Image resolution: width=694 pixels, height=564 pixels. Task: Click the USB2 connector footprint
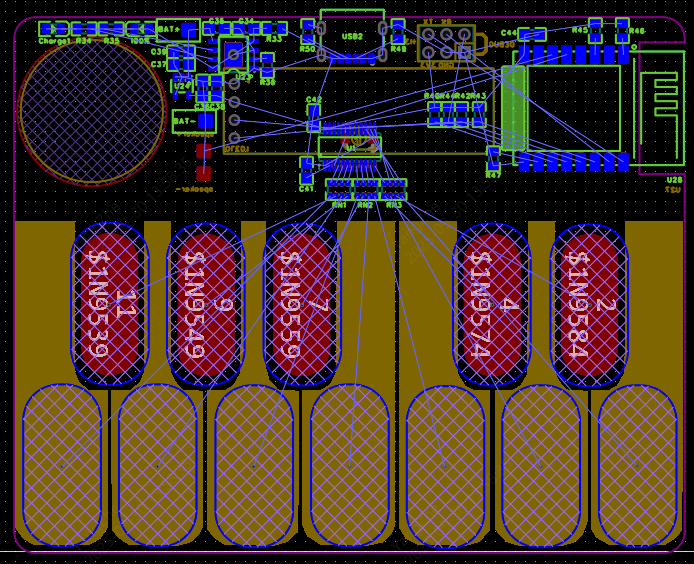pyautogui.click(x=352, y=35)
